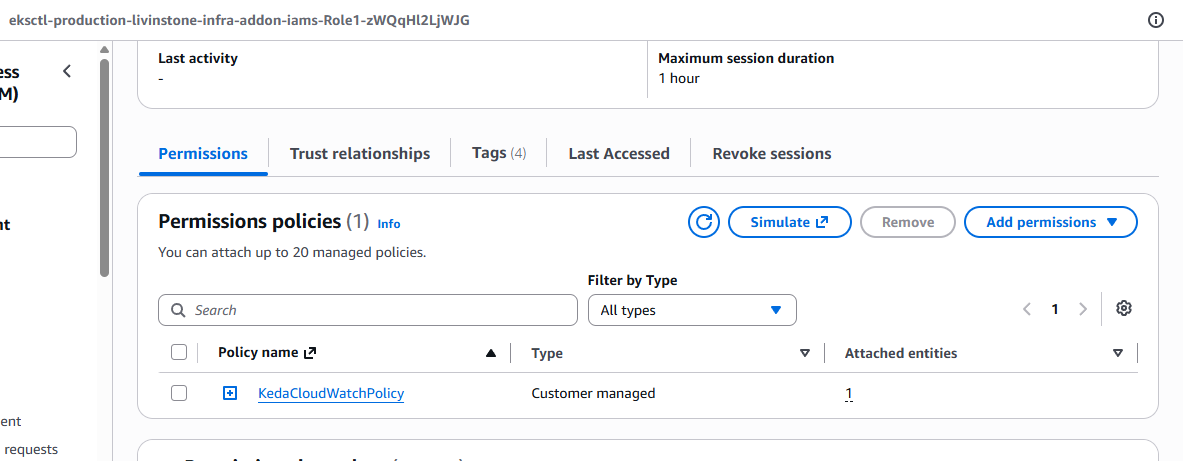
Task: Click the Maximum session duration label
Action: pyautogui.click(x=746, y=58)
